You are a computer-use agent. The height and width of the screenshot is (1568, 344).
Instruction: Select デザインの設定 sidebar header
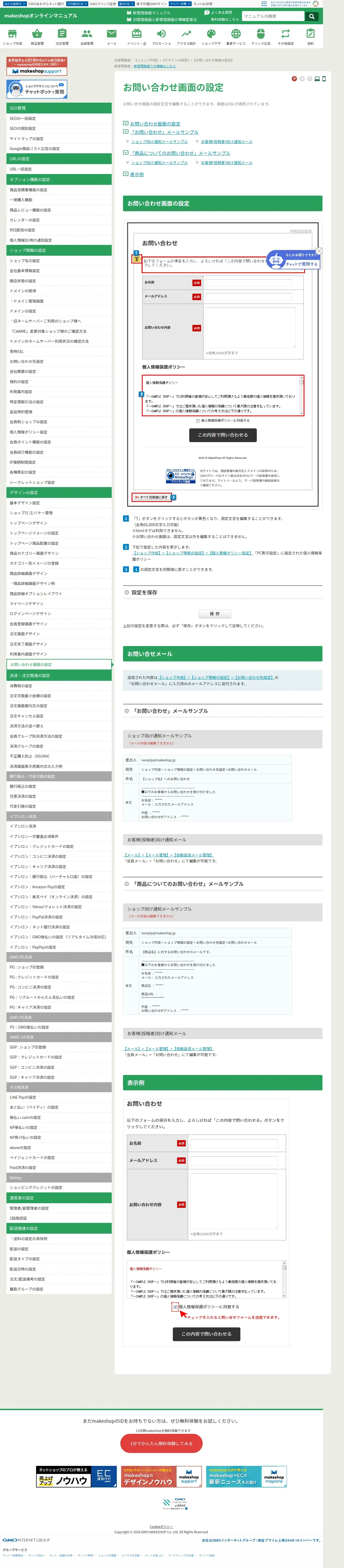pyautogui.click(x=59, y=492)
